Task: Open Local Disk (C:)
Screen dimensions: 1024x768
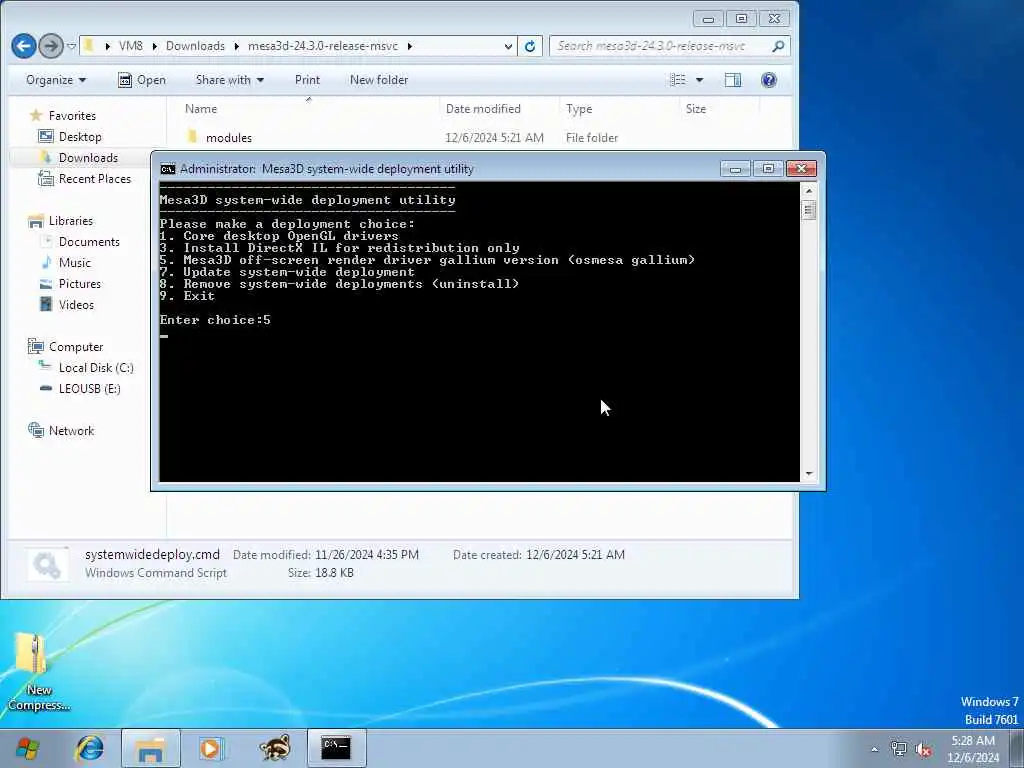Action: coord(96,368)
